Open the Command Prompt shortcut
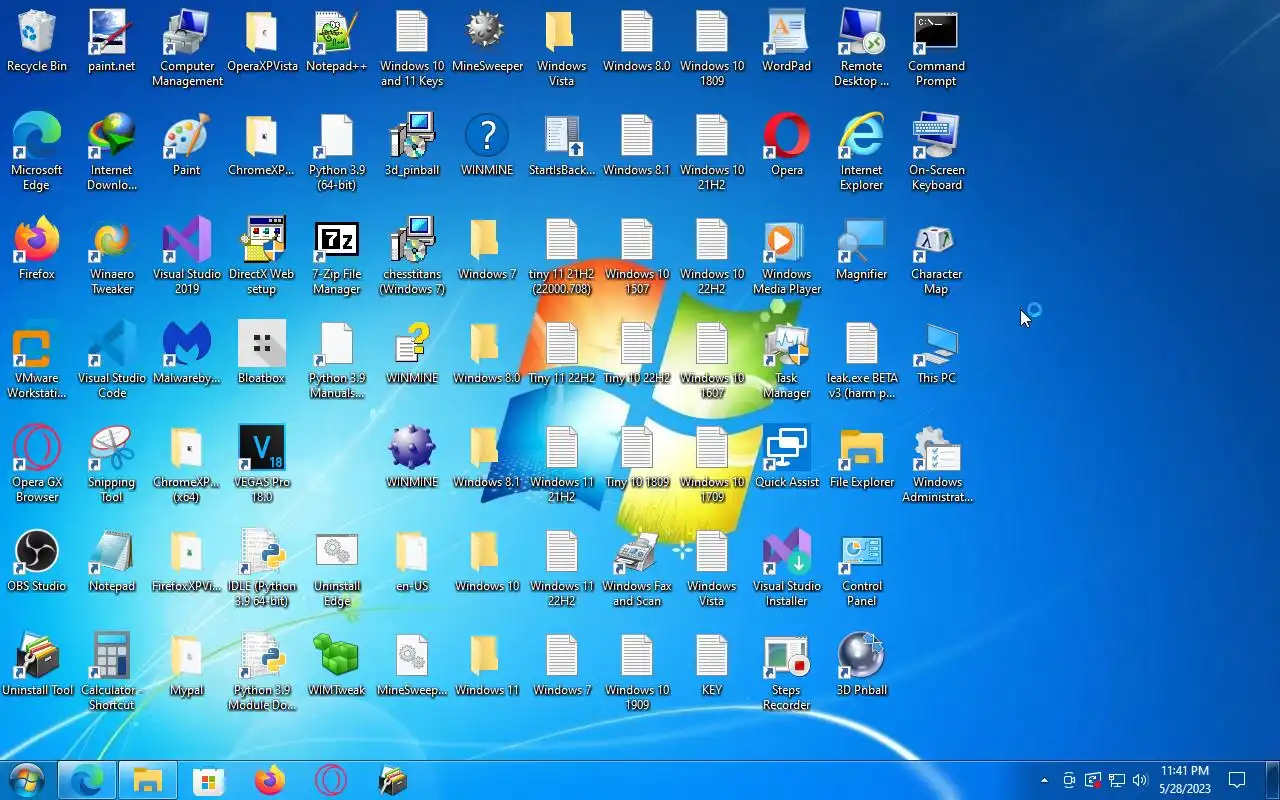 pyautogui.click(x=937, y=49)
